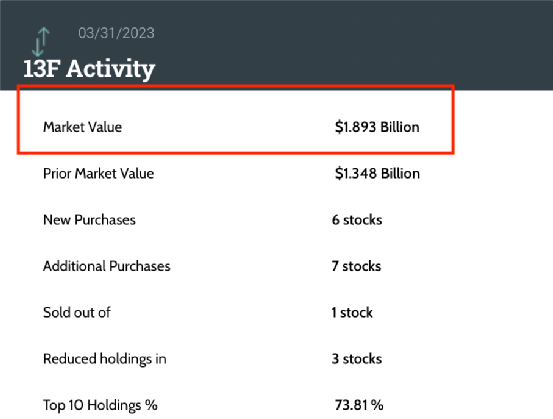This screenshot has width=553, height=419.
Task: Open the 1 stock link
Action: 352,312
